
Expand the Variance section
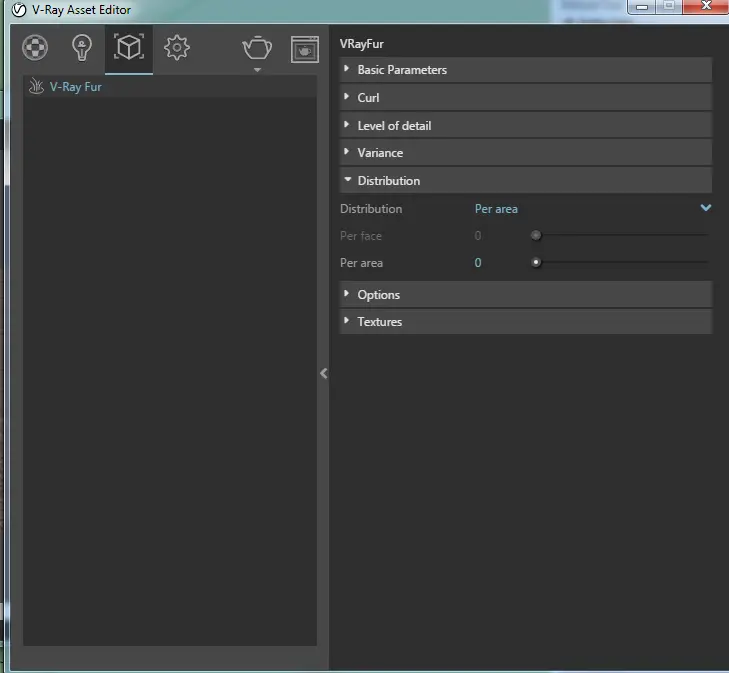pyautogui.click(x=525, y=153)
